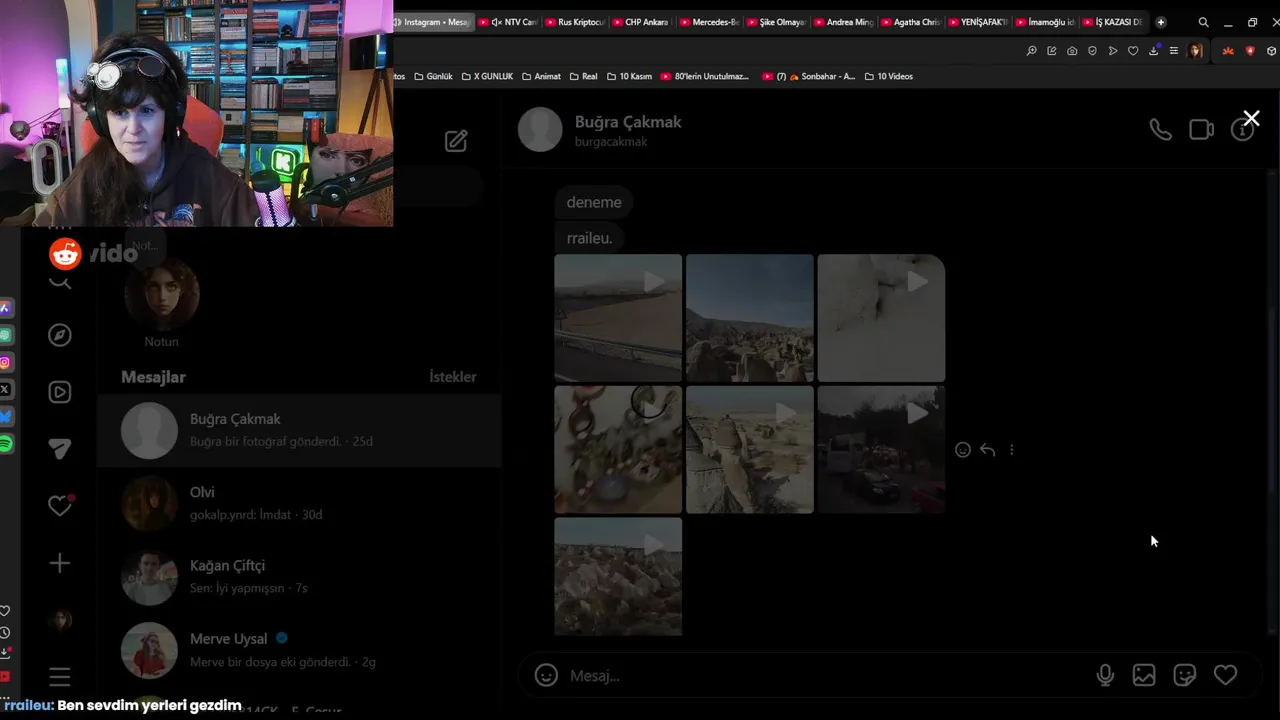Open a new browser tab

[1161, 22]
